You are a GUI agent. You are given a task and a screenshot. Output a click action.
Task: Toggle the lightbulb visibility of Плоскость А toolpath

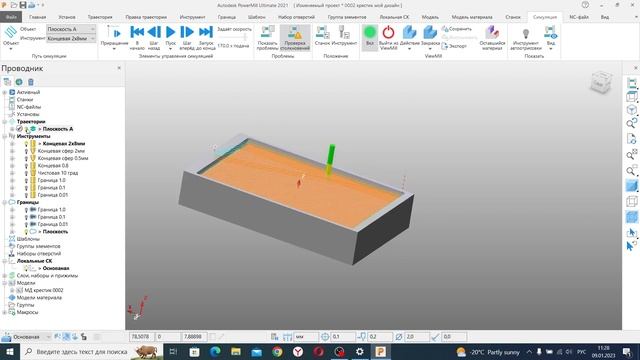[26, 129]
